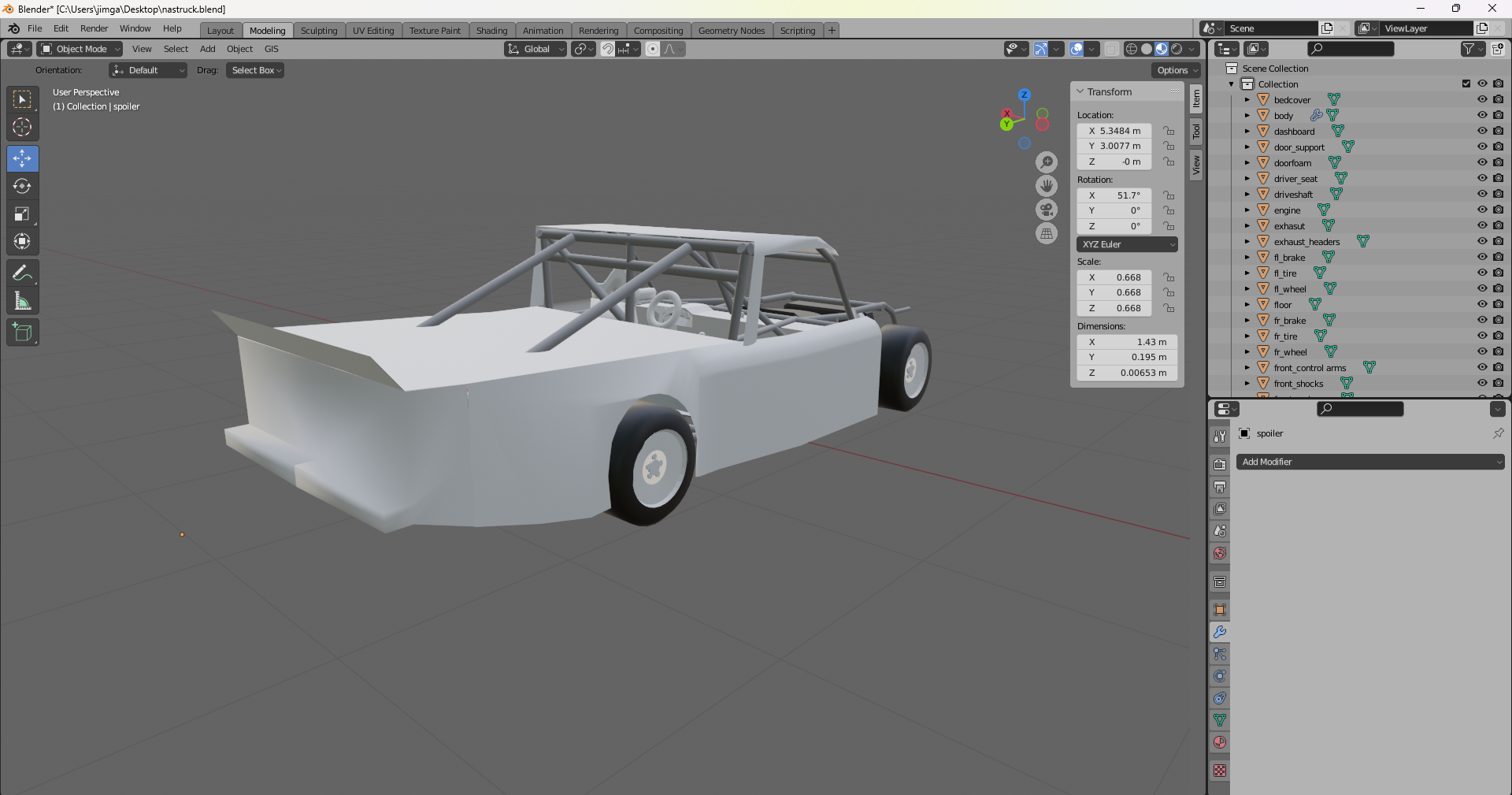Image resolution: width=1512 pixels, height=795 pixels.
Task: Open Scene properties tab
Action: [x=1220, y=531]
